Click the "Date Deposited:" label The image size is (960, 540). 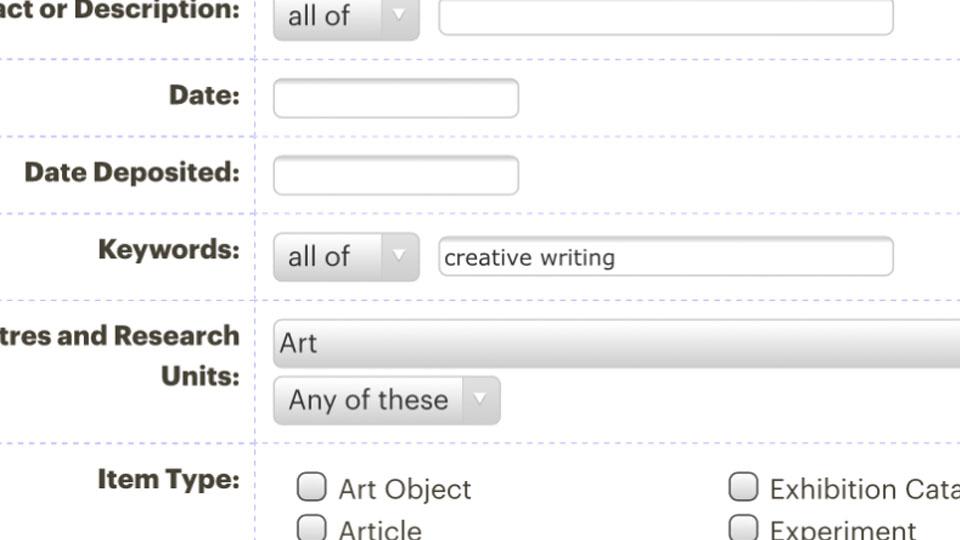tap(132, 172)
